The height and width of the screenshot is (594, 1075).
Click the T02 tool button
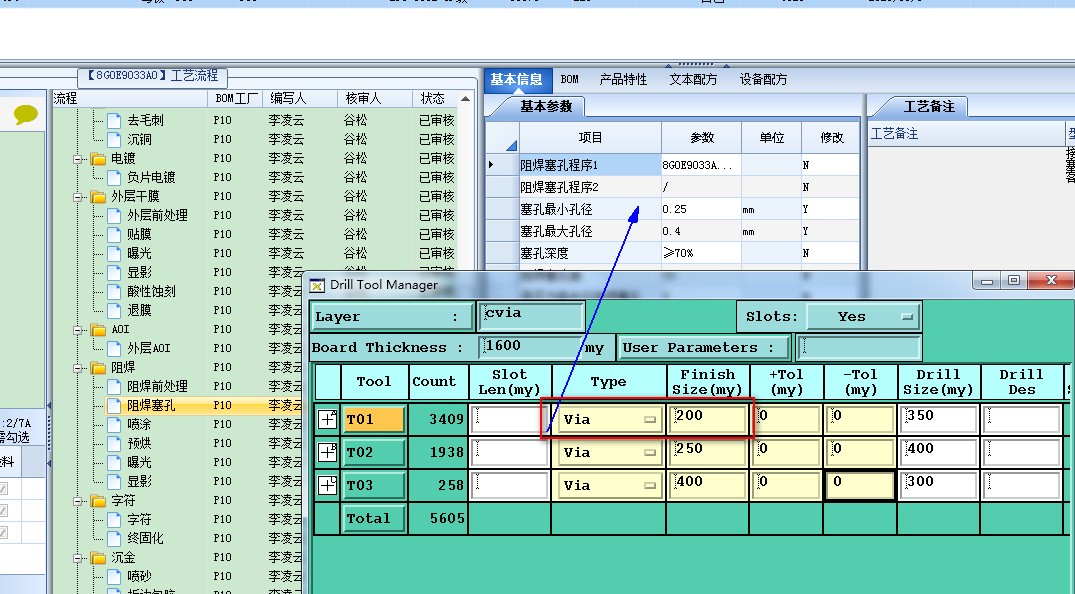pyautogui.click(x=374, y=452)
